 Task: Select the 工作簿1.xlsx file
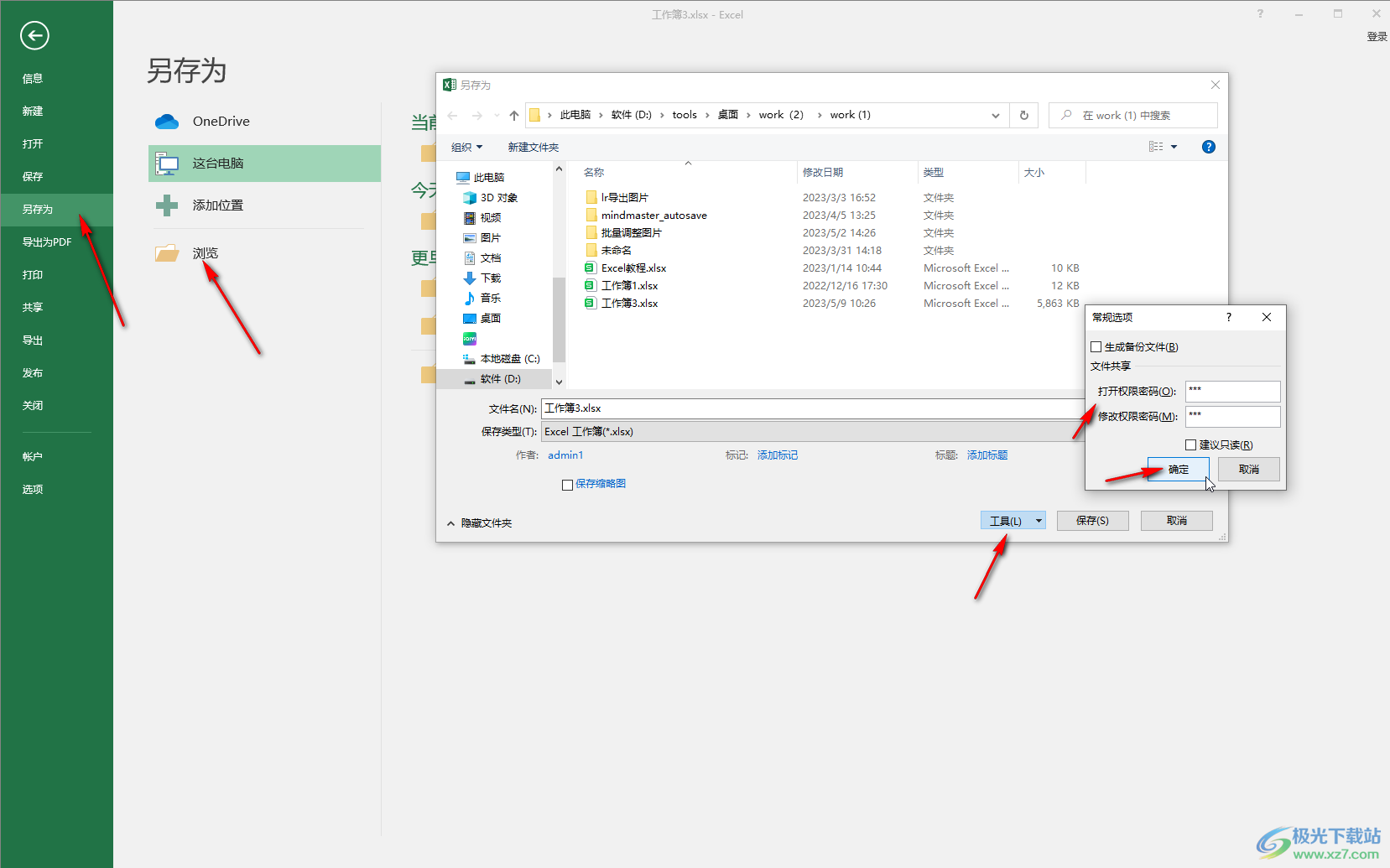622,286
